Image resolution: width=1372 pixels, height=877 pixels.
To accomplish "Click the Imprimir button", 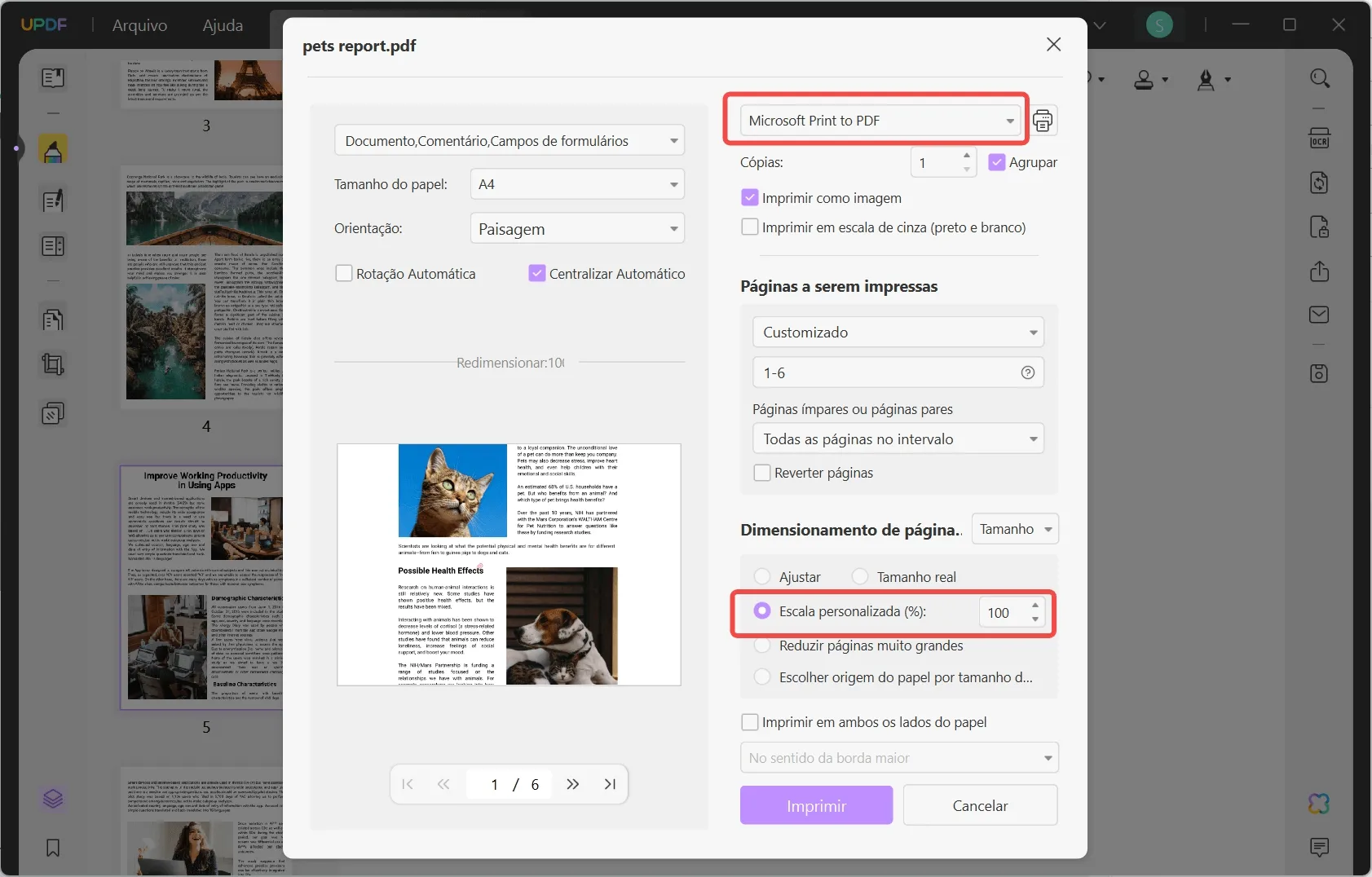I will (816, 805).
